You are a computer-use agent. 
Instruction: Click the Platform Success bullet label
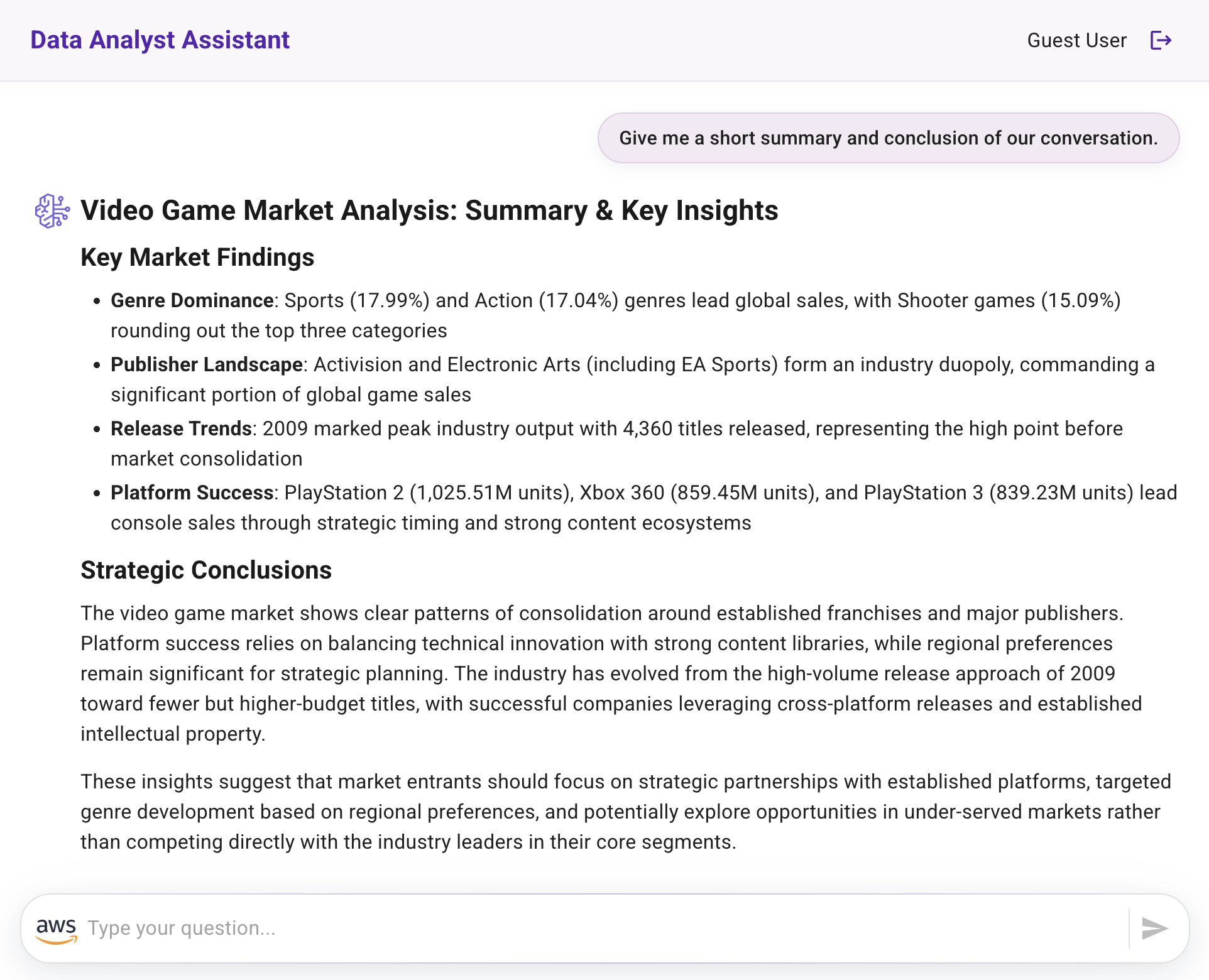point(192,493)
